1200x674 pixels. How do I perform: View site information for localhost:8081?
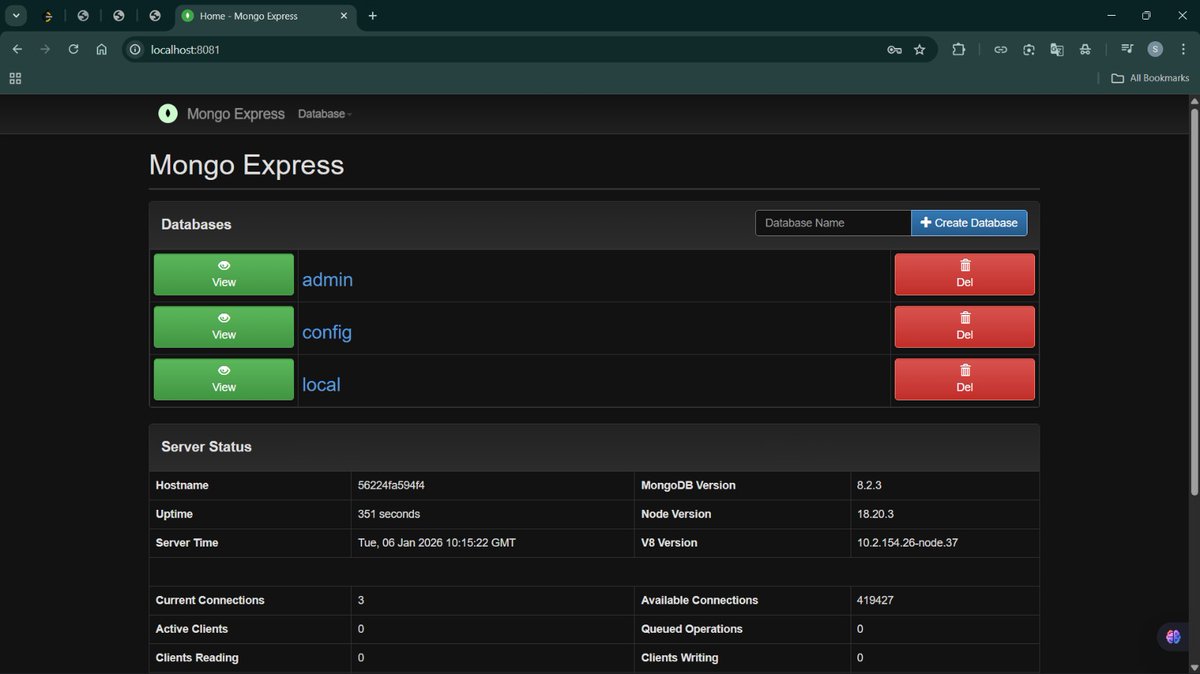click(135, 49)
